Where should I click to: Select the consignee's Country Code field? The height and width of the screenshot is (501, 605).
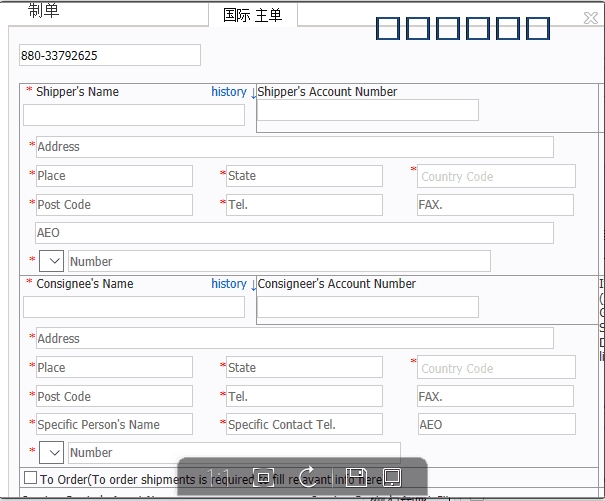point(496,368)
